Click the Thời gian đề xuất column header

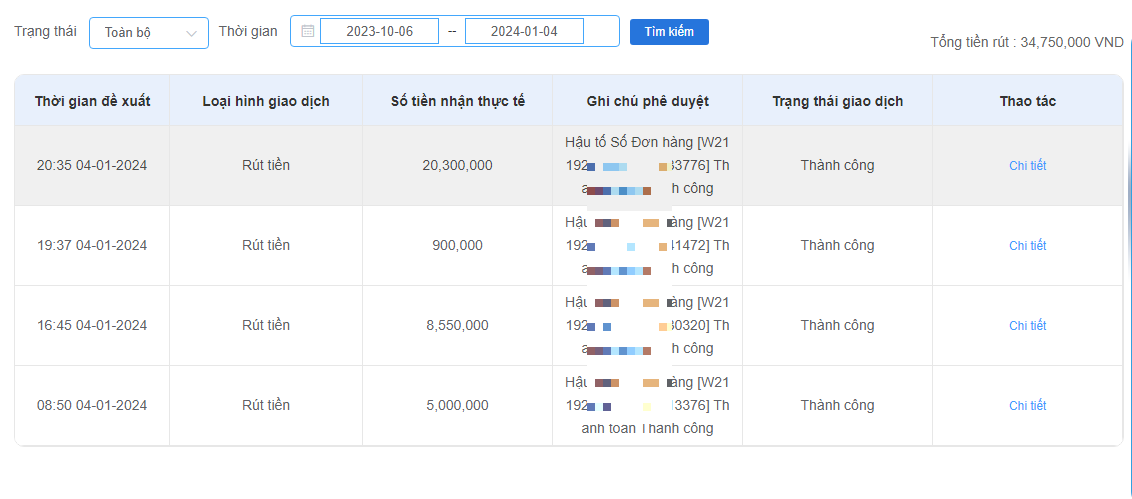[x=92, y=101]
